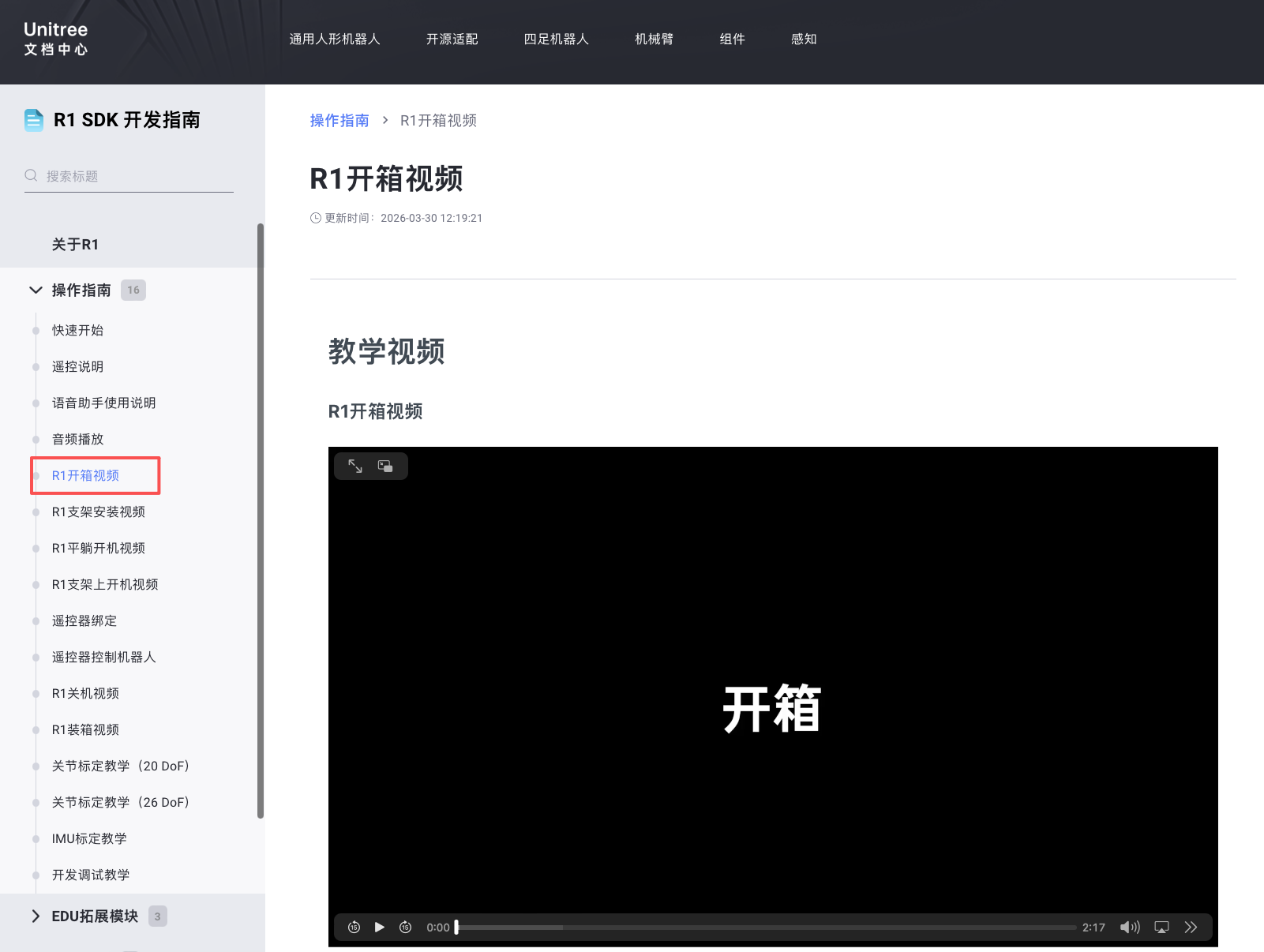Open more video options double-chevron

(1191, 927)
